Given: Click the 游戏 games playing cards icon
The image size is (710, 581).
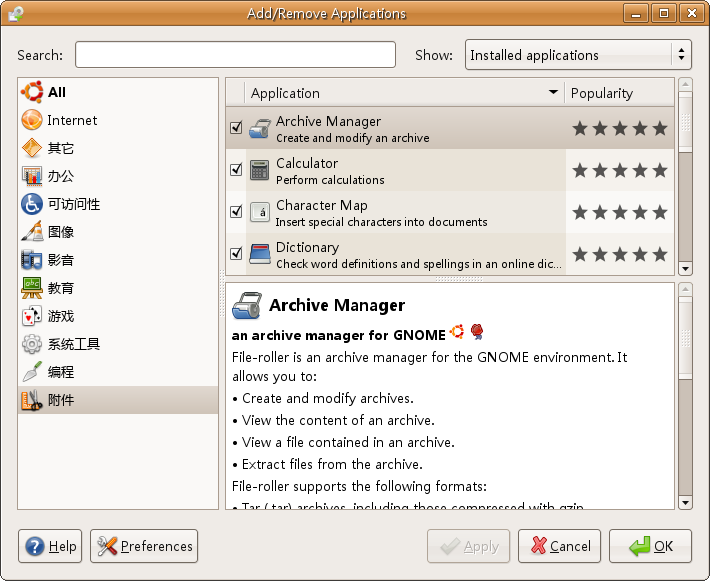Looking at the screenshot, I should (32, 316).
